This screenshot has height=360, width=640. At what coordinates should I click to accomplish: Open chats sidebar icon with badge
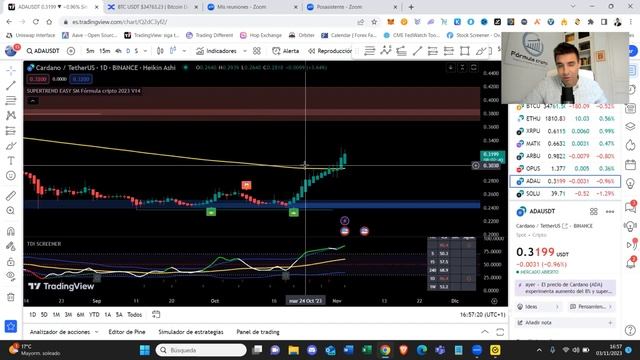(630, 207)
